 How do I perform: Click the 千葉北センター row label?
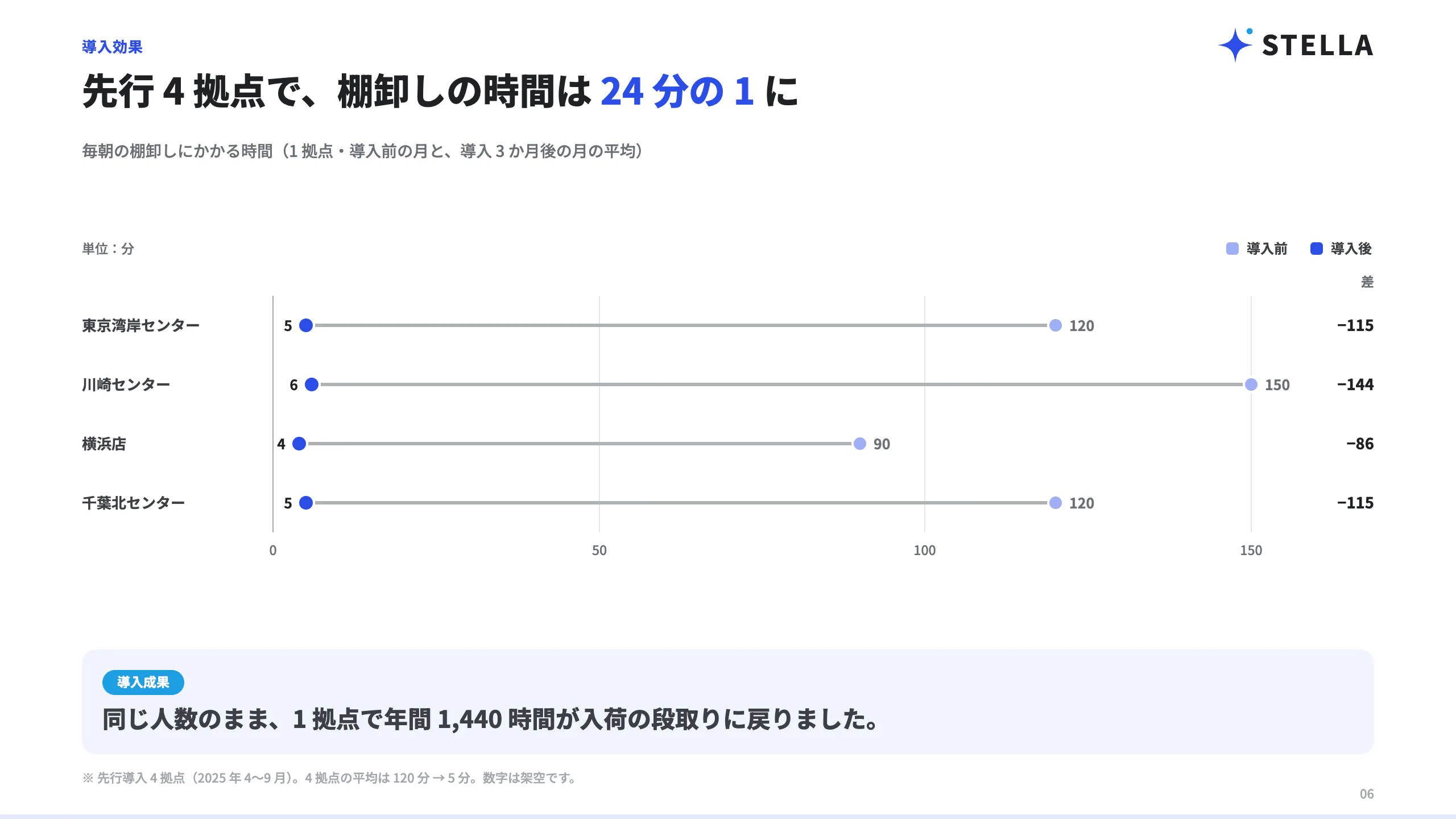tap(134, 503)
